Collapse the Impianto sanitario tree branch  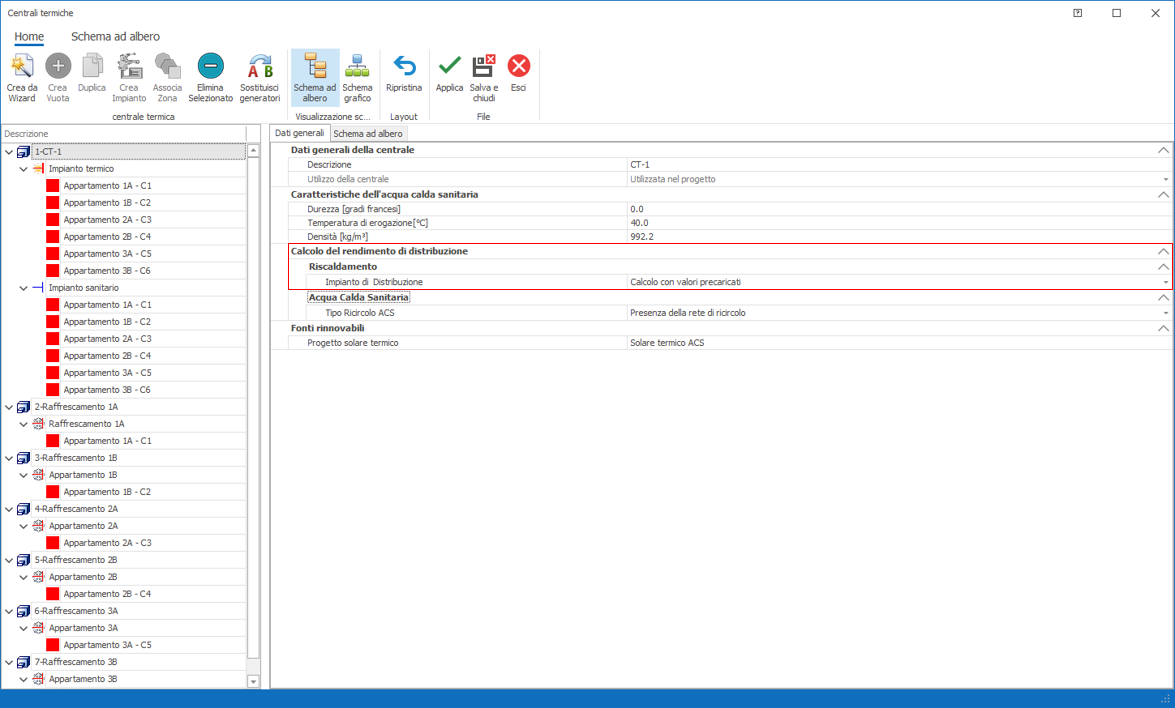click(x=24, y=288)
